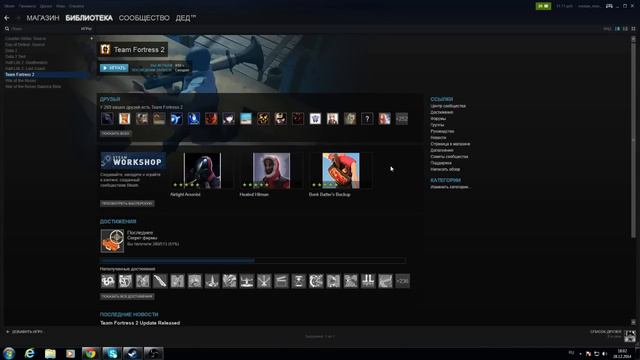Screen dimensions: 640x360
Task: Open the Друзья menu
Action: coord(46,6)
